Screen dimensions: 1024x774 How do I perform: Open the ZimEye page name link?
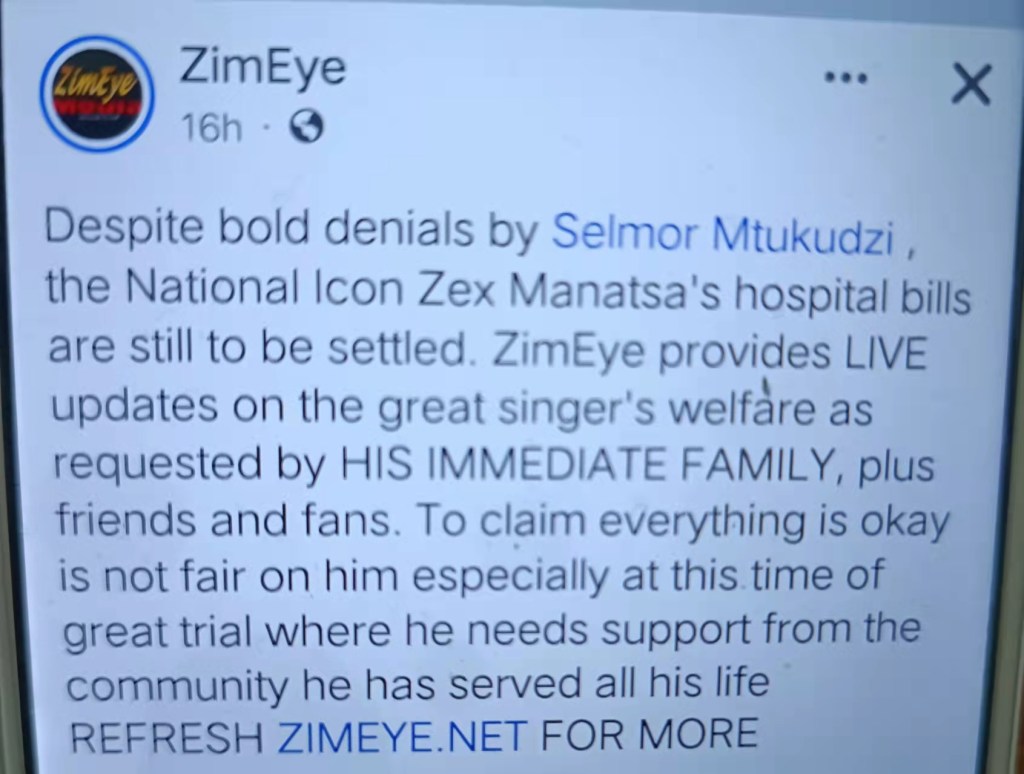pos(262,67)
